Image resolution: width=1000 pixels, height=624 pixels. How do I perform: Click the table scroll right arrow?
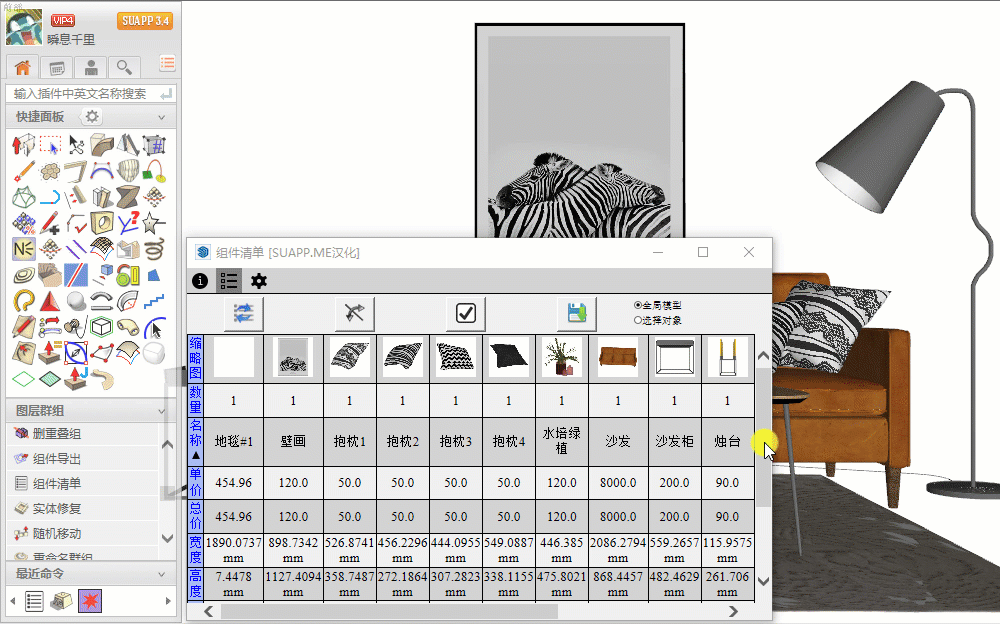[733, 611]
